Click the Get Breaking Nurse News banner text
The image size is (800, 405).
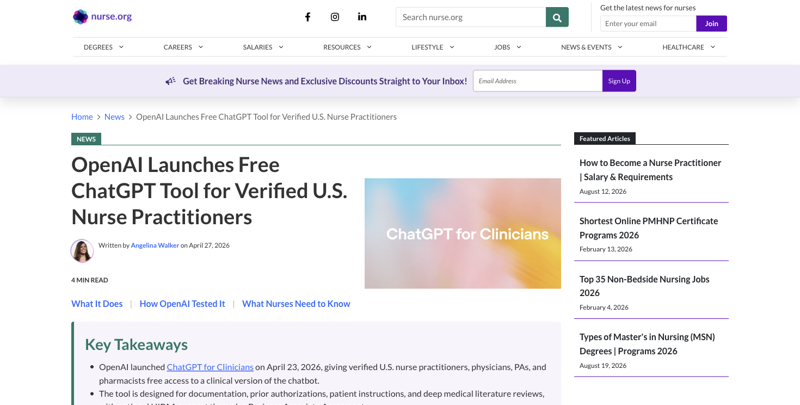(324, 81)
